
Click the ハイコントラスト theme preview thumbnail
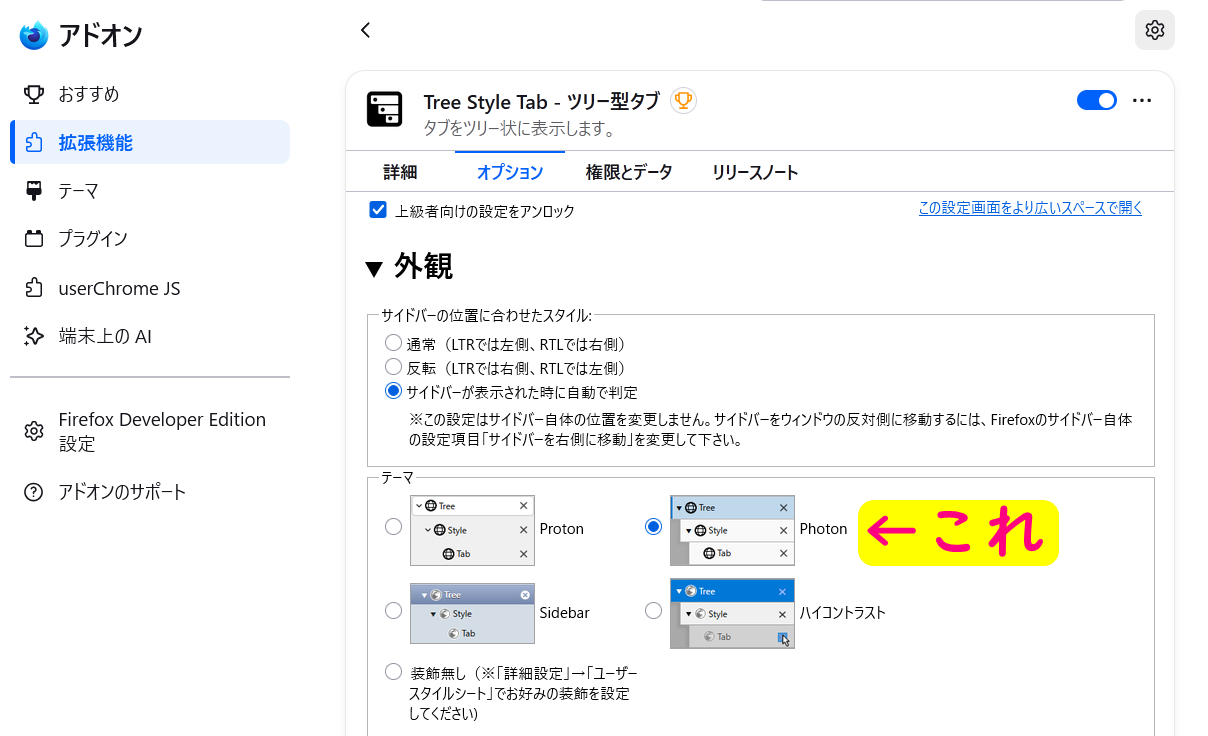(x=732, y=613)
